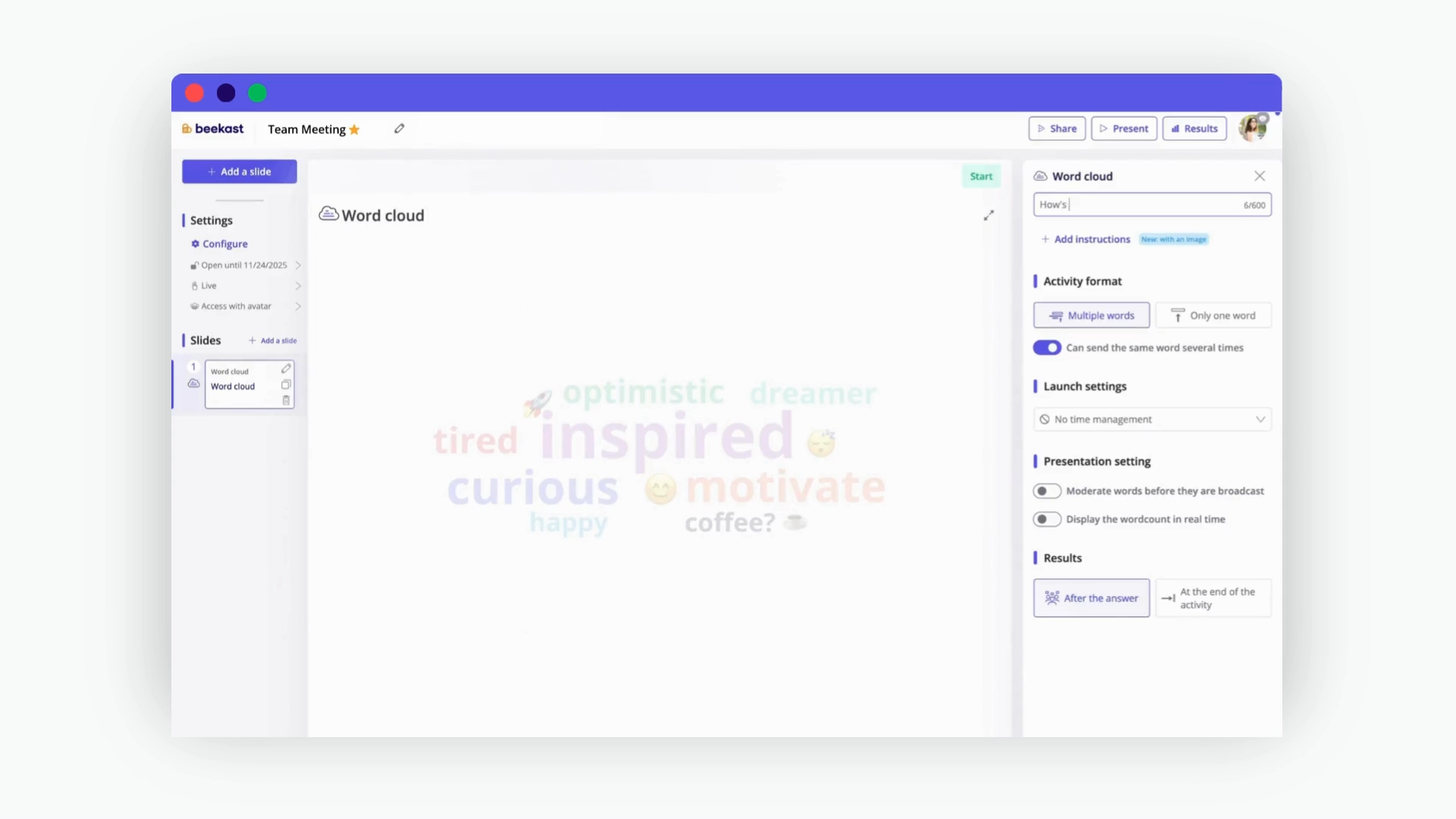Select Only one word format
Viewport: 1456px width, 819px height.
[x=1213, y=315]
